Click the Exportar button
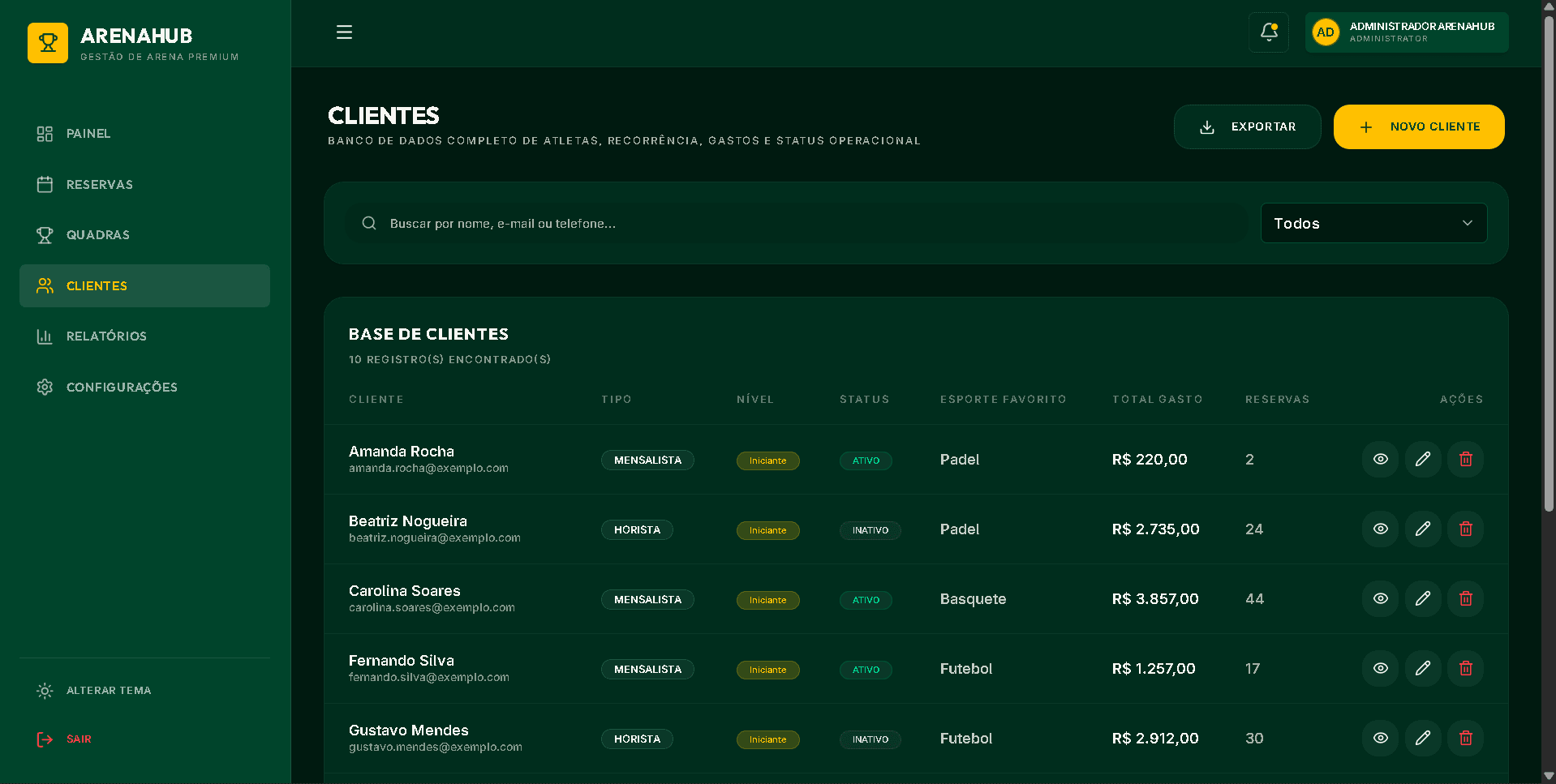 point(1247,127)
